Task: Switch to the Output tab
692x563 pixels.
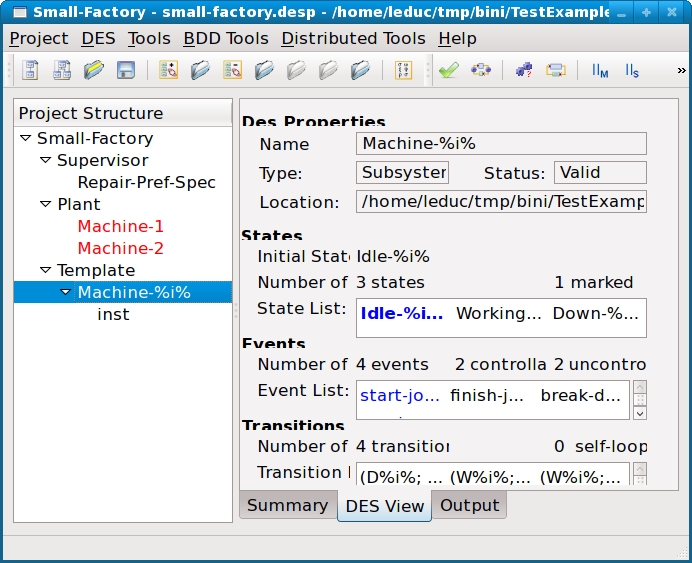Action: [469, 505]
